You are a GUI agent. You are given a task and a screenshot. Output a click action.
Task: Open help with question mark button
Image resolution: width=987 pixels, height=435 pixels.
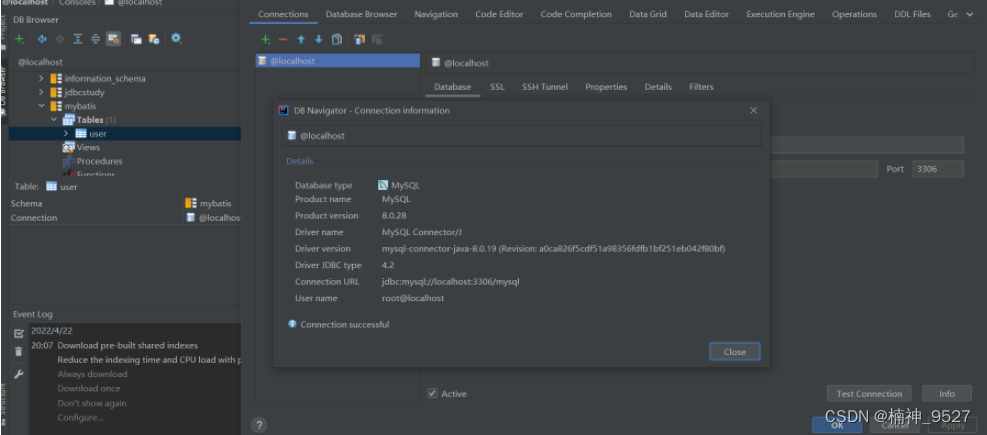tap(259, 425)
